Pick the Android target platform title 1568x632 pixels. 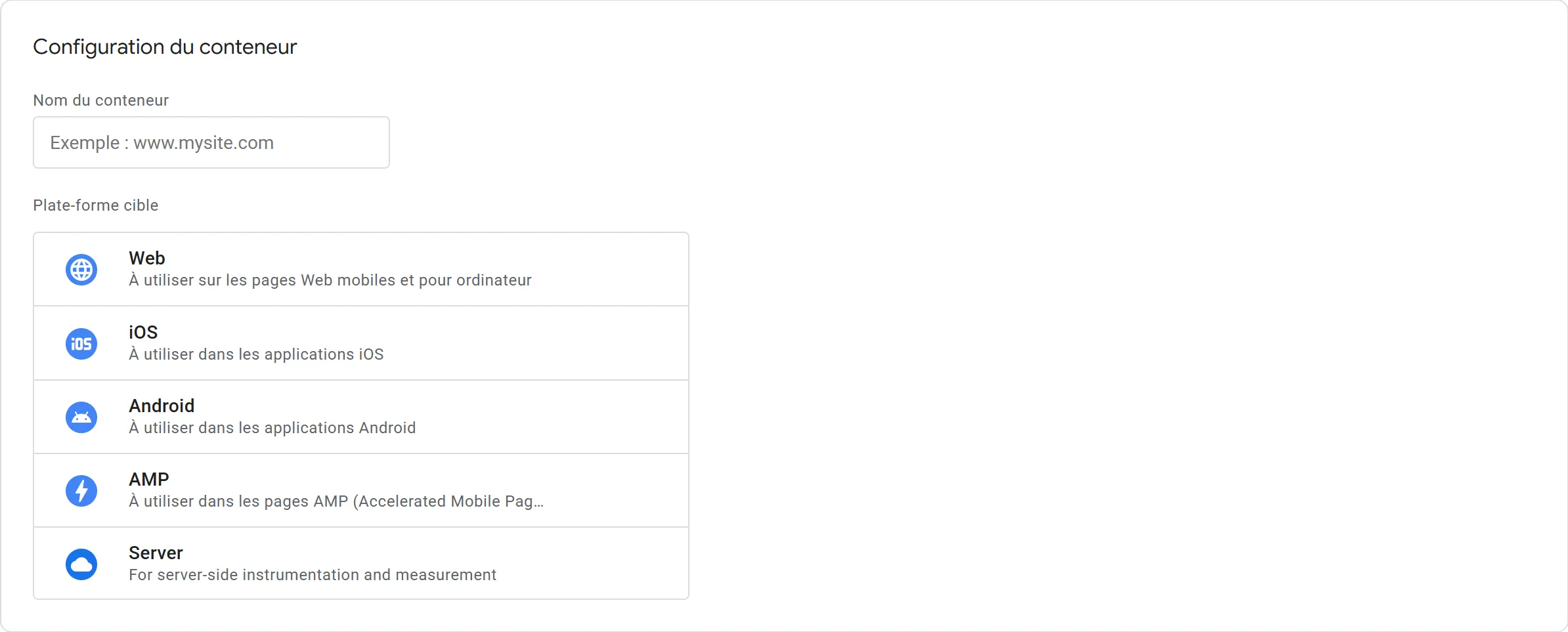click(x=162, y=406)
